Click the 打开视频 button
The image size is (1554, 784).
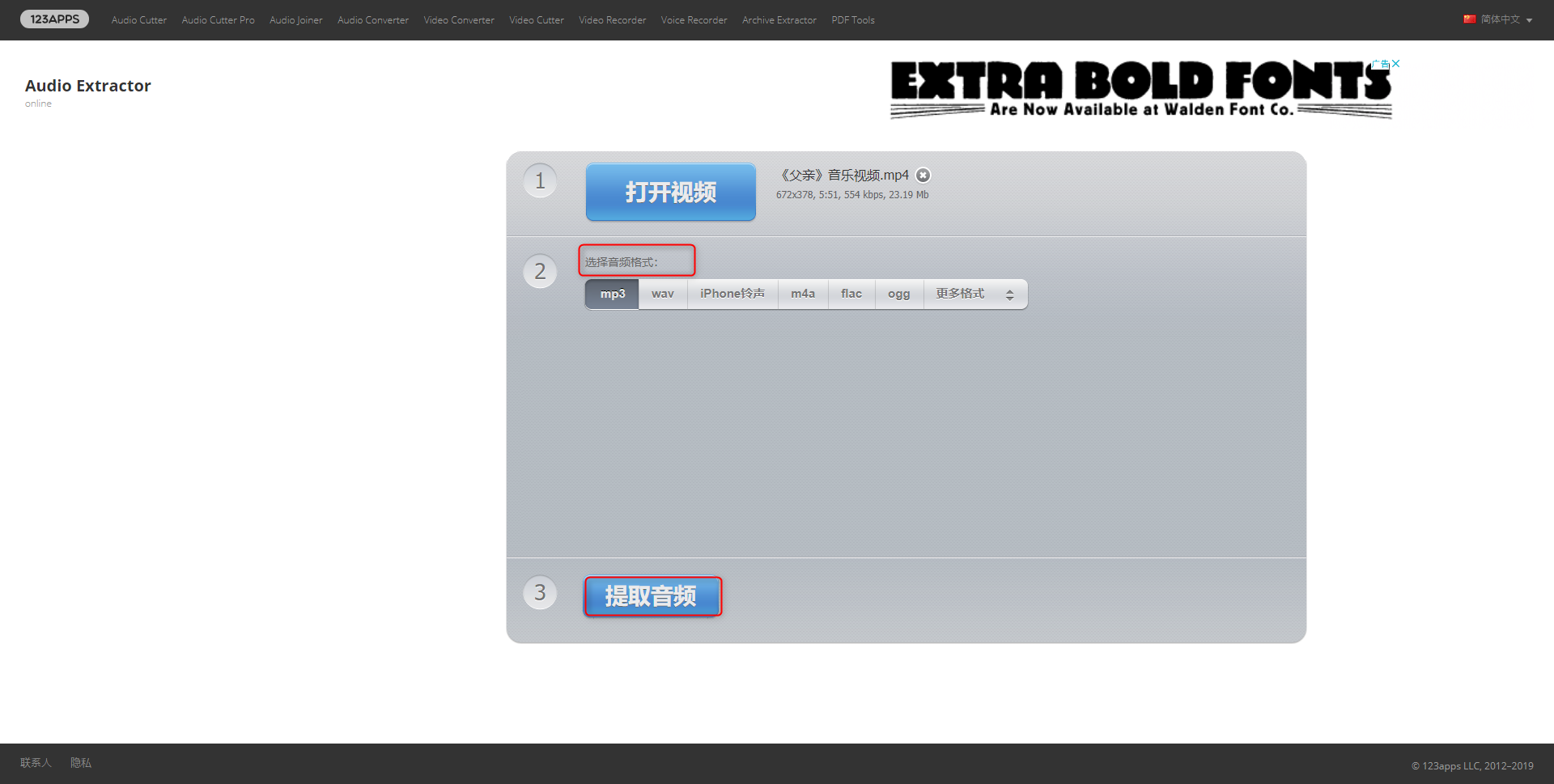670,193
